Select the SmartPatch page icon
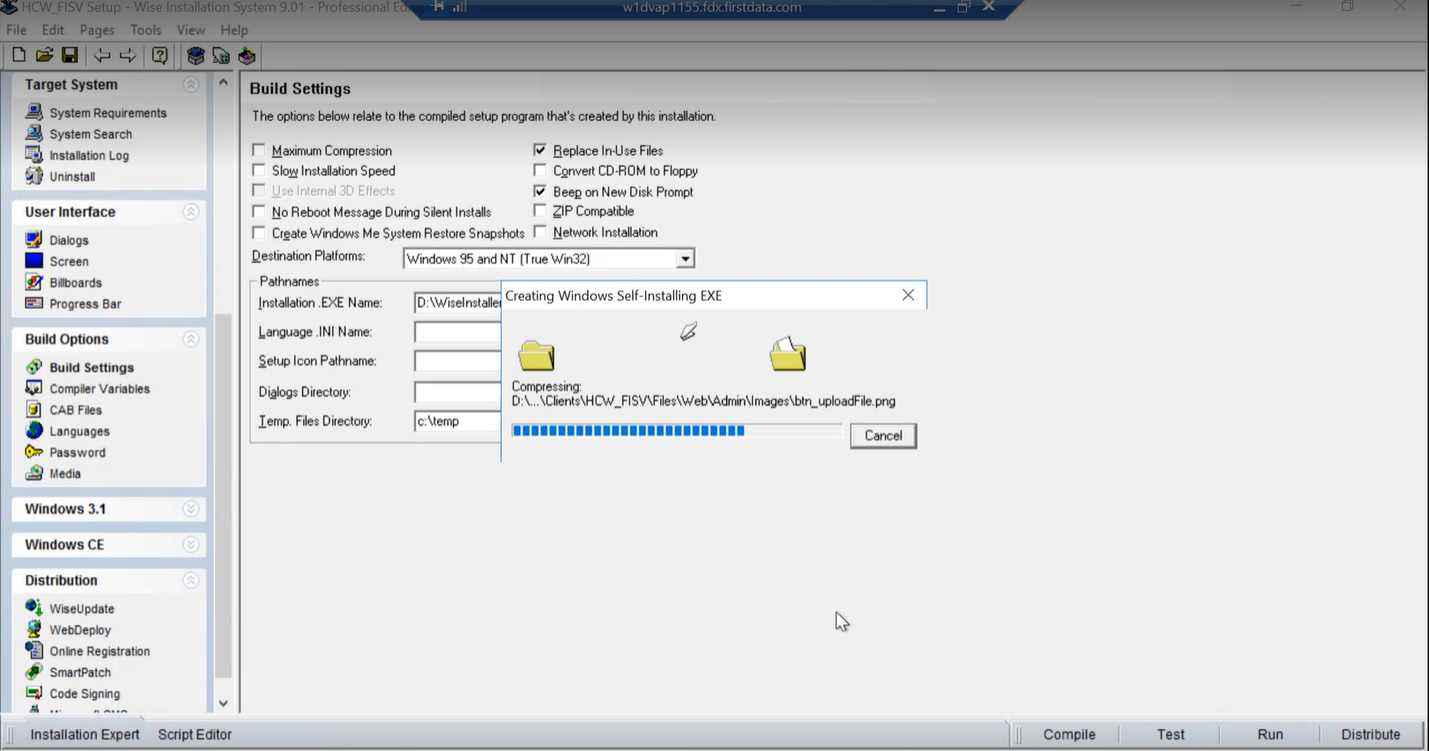The height and width of the screenshot is (751, 1429). pos(34,672)
